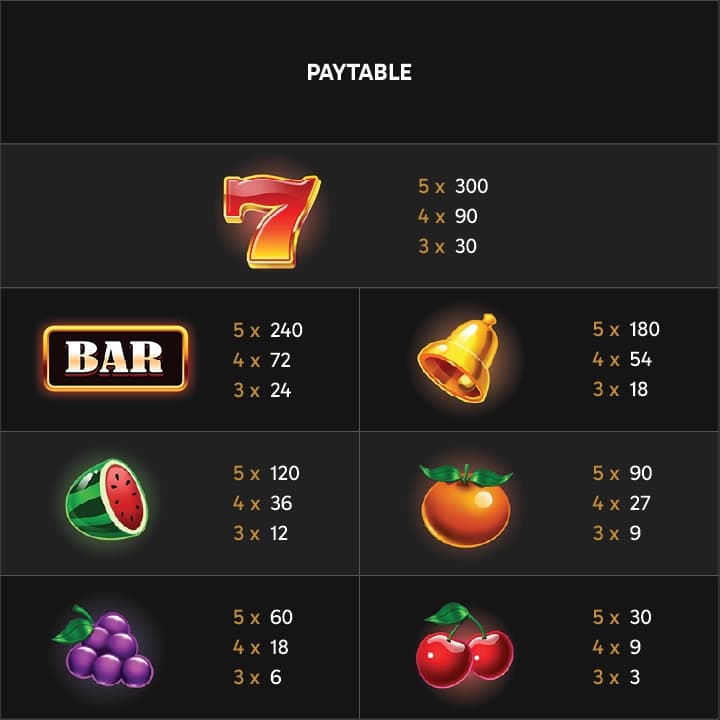The width and height of the screenshot is (720, 720).
Task: Click the golden bell symbol
Action: pos(458,358)
